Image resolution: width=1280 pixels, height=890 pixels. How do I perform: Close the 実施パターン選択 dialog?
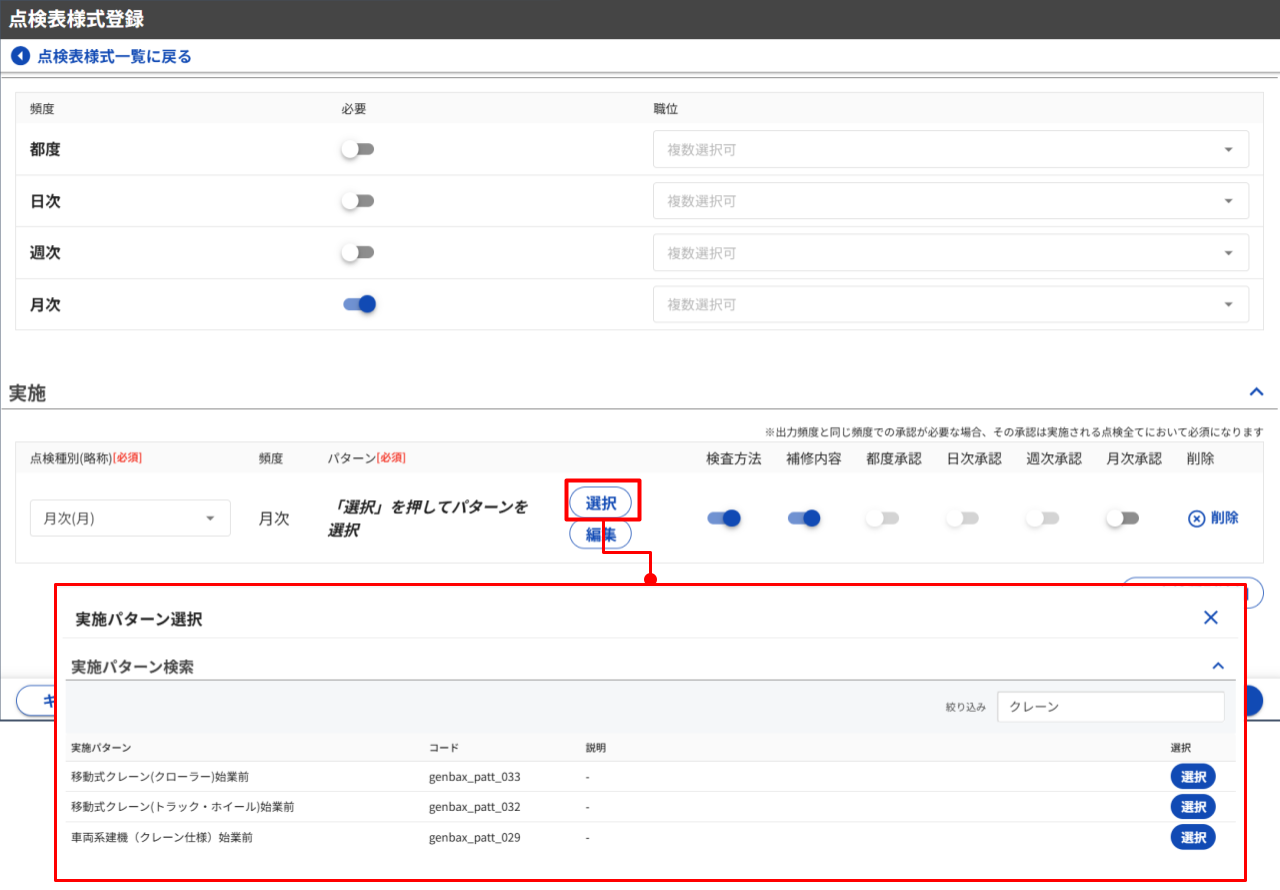(1210, 618)
